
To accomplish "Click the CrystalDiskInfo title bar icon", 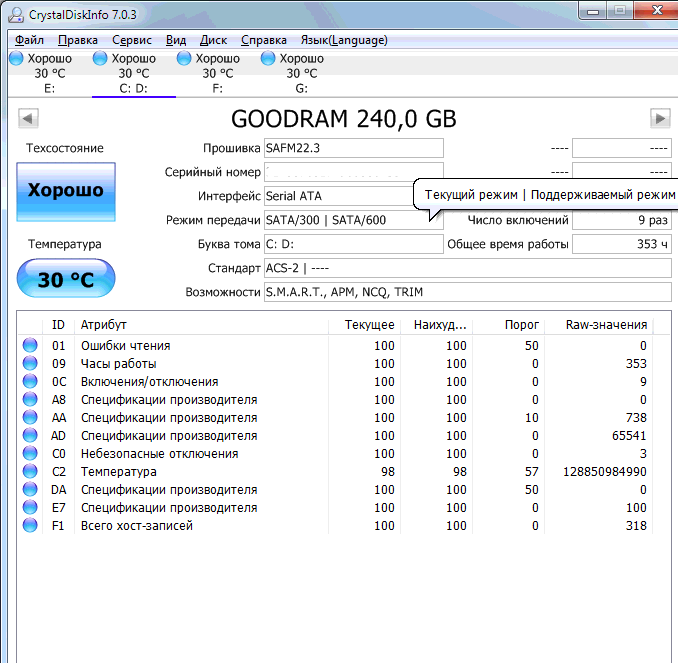I will 16,15.
